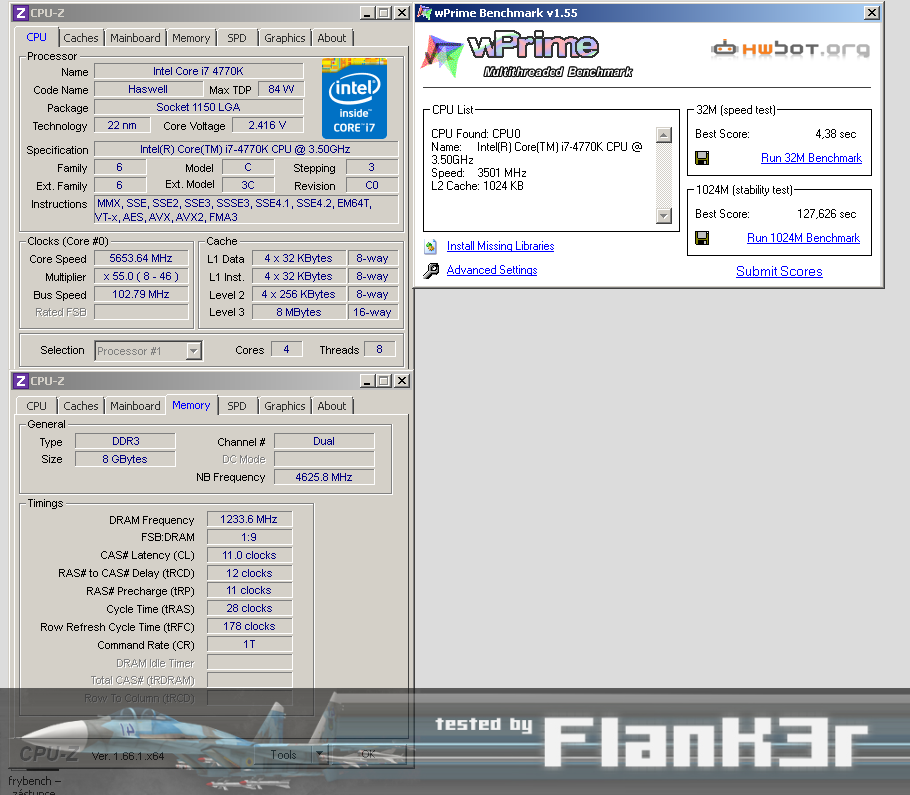Screen dimensions: 910x795
Task: Open the Mainboard tab in the lower CPU-Z window
Action: point(135,406)
